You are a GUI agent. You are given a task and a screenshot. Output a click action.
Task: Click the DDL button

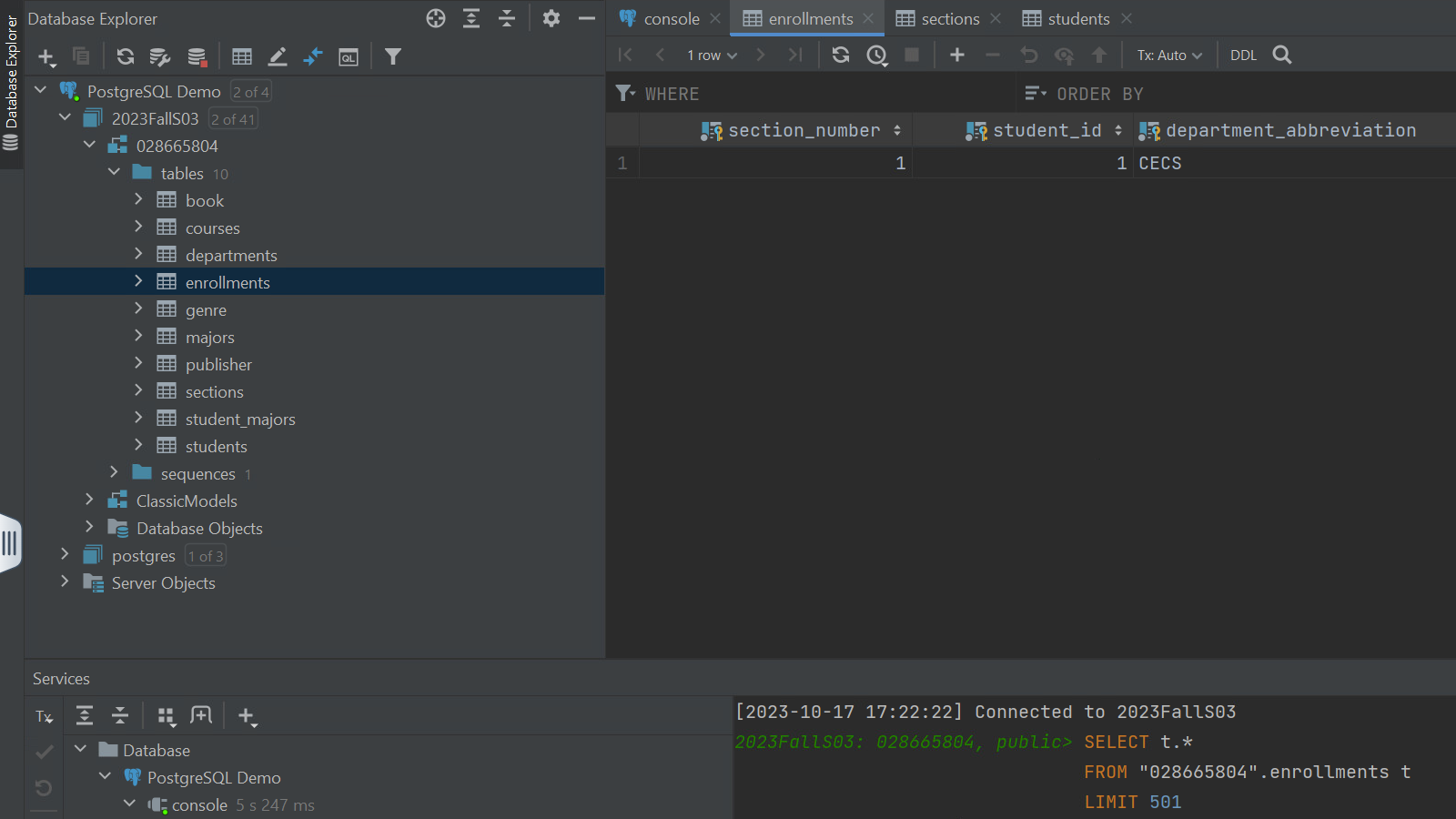(x=1243, y=56)
